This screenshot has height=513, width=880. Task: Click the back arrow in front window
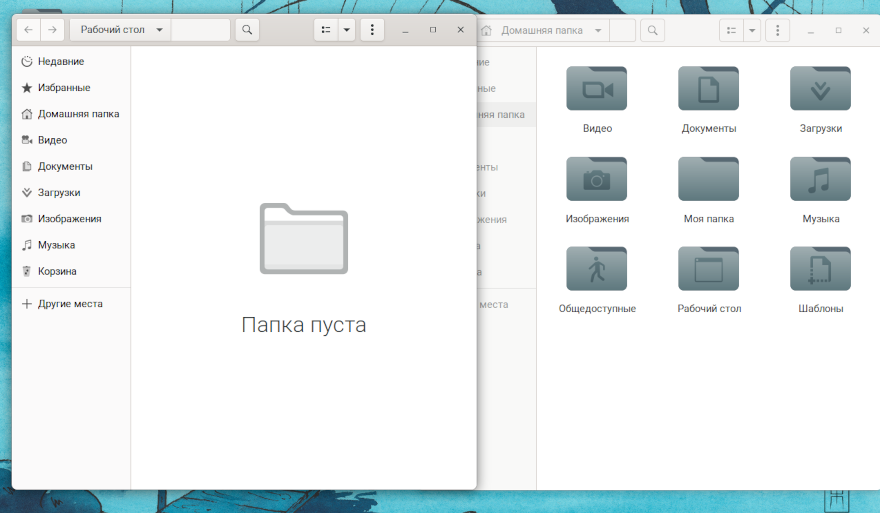[x=28, y=30]
